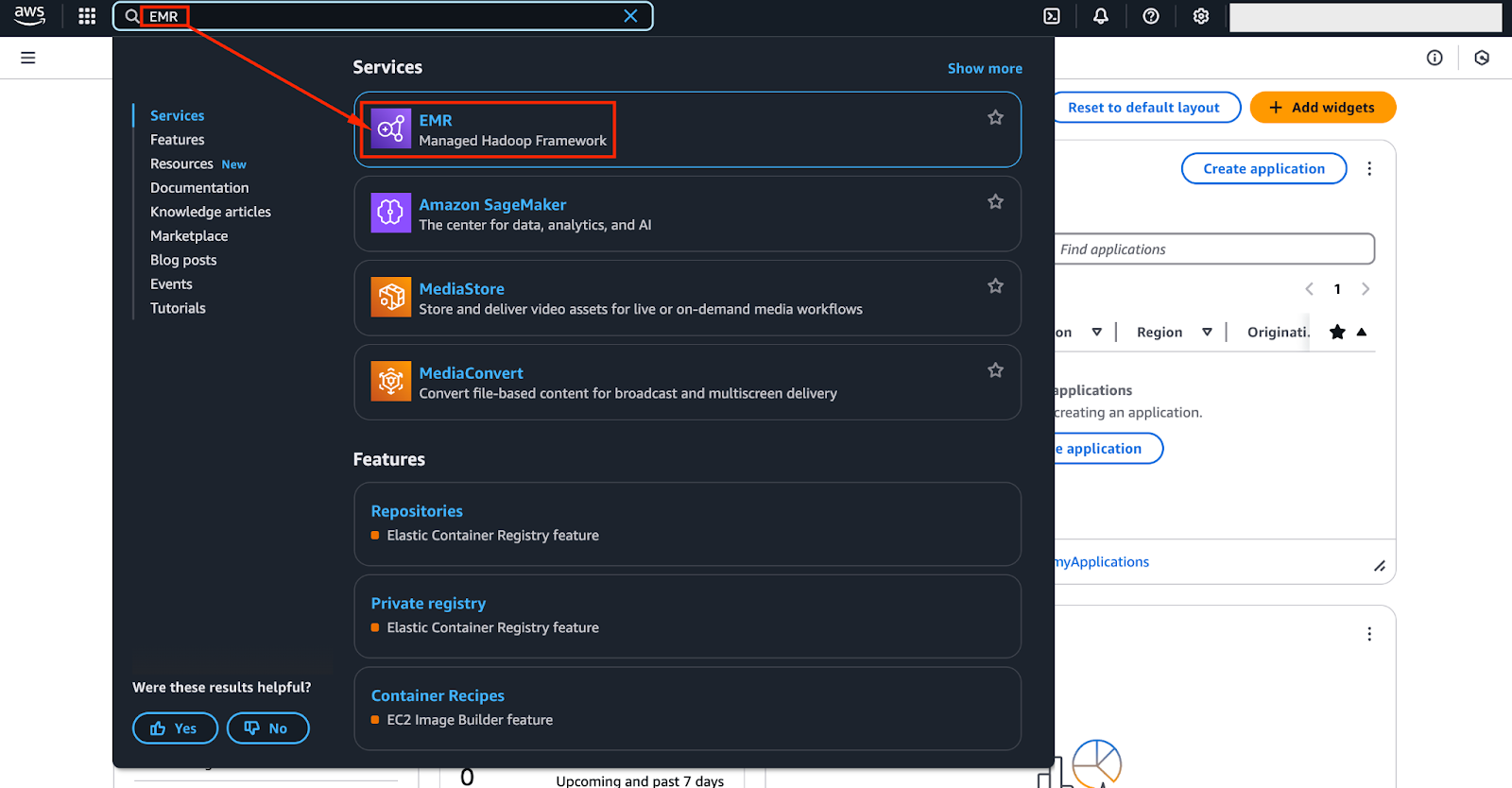This screenshot has width=1512, height=788.
Task: Click the myApplications link
Action: point(1102,561)
